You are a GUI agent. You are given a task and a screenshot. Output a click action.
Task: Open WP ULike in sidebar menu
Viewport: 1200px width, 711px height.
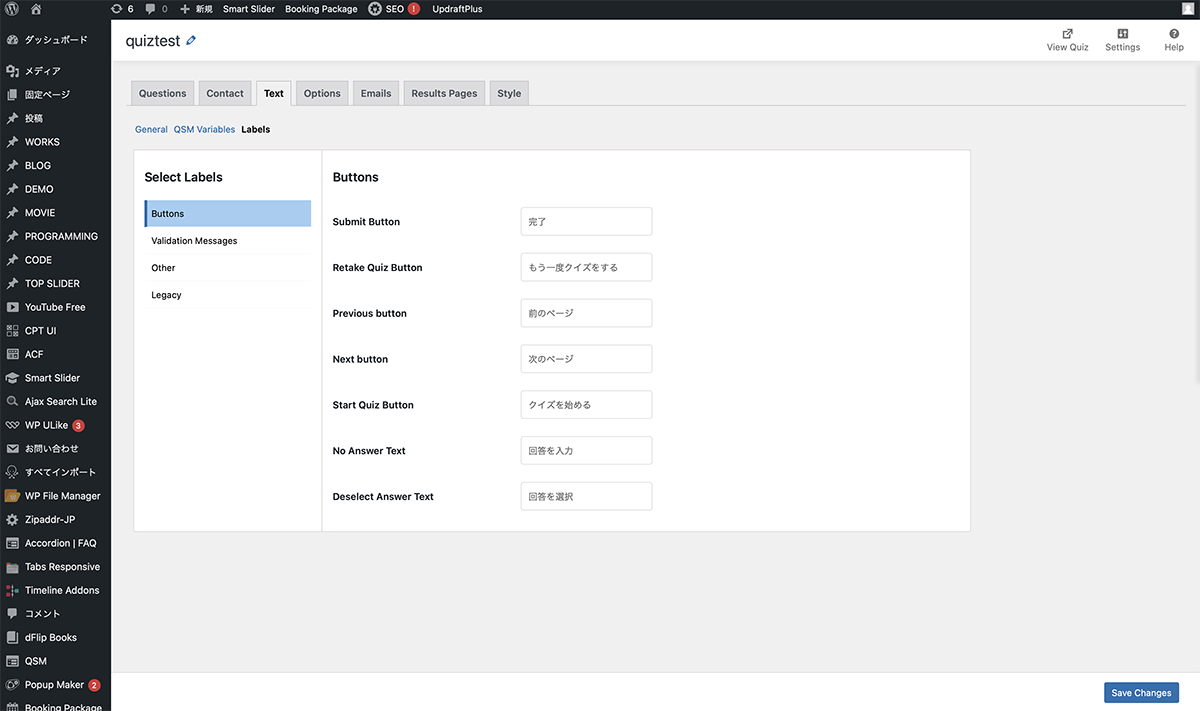[x=46, y=425]
